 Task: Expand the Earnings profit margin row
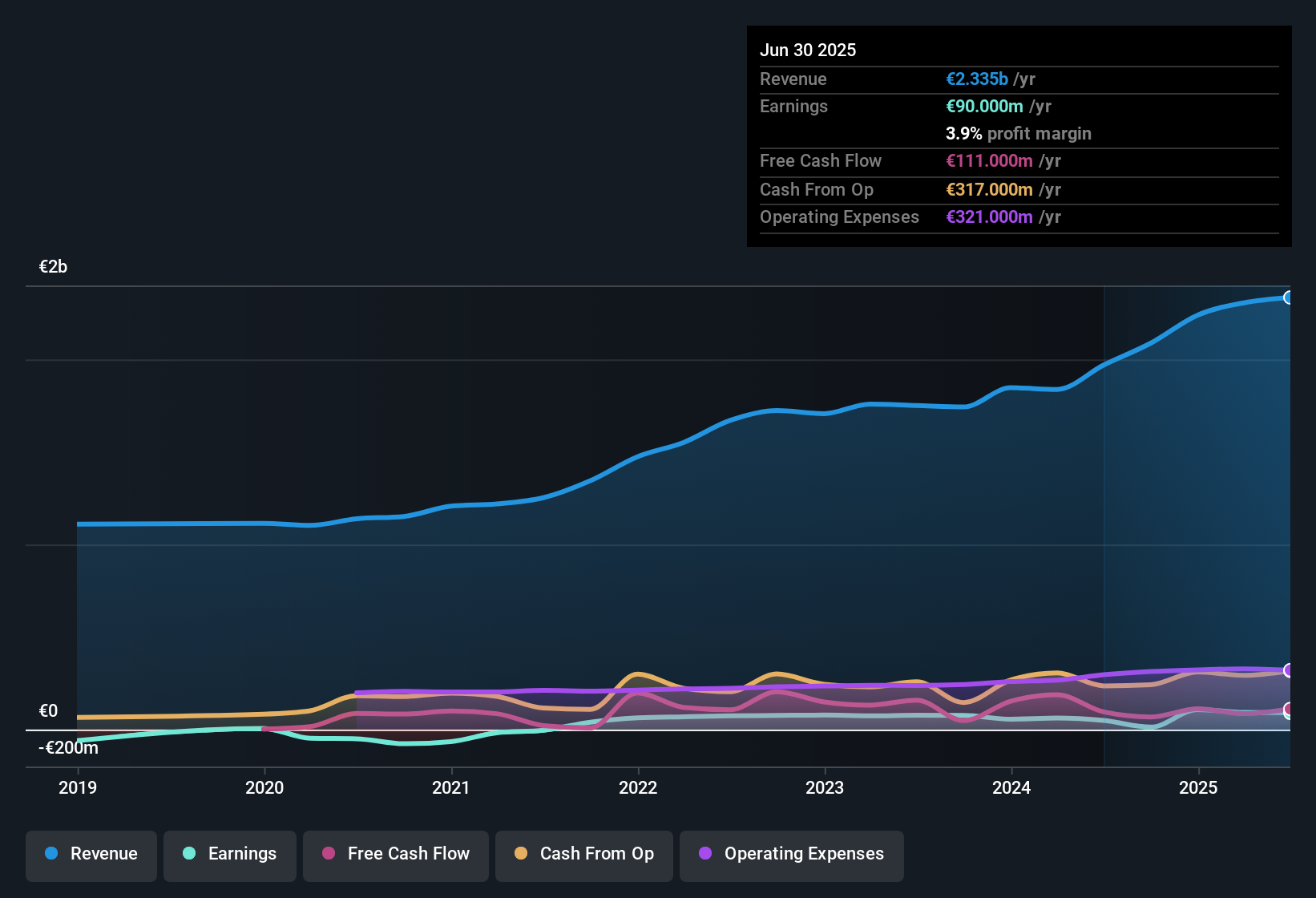point(1019,134)
